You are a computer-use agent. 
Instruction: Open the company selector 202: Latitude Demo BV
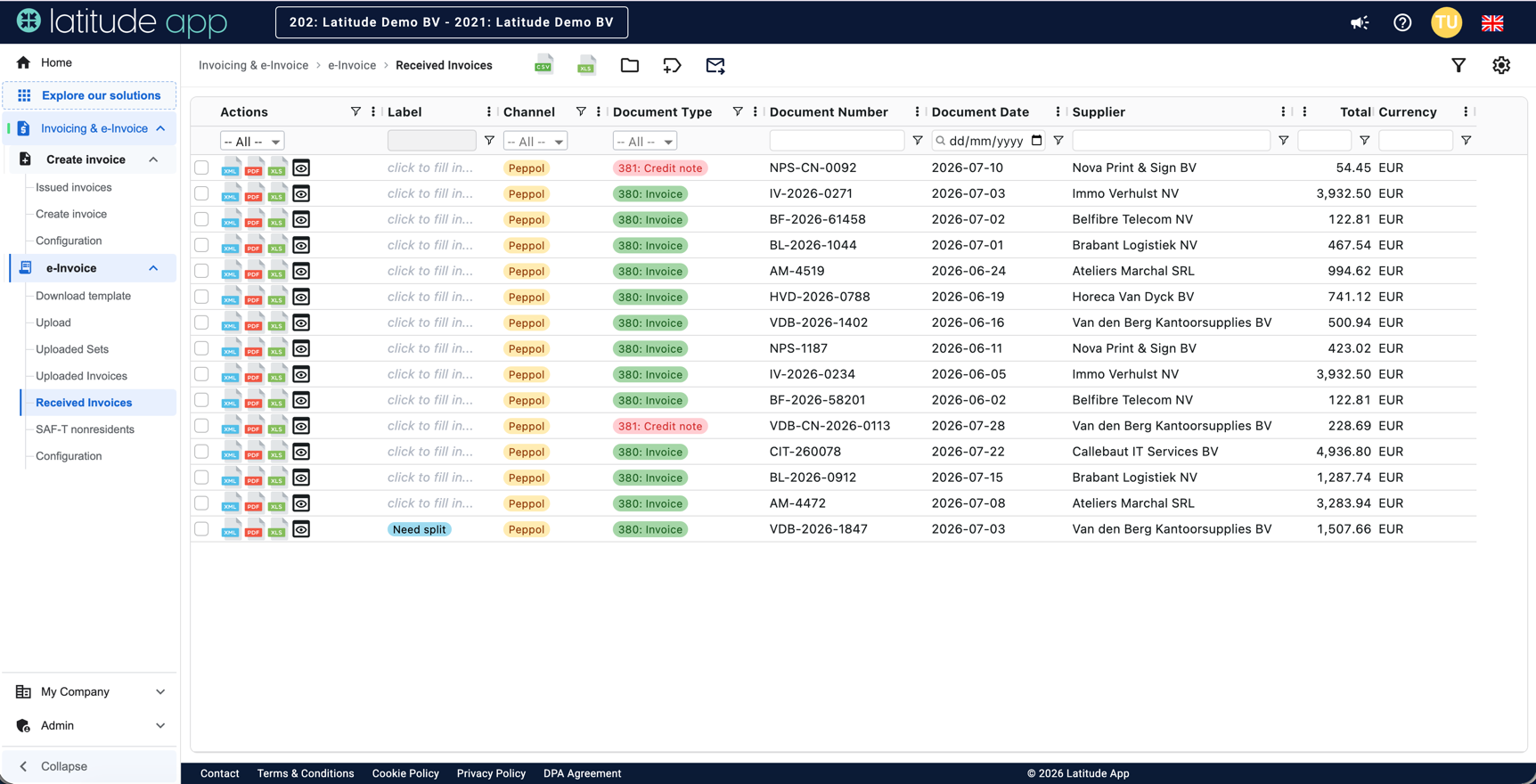coord(452,22)
